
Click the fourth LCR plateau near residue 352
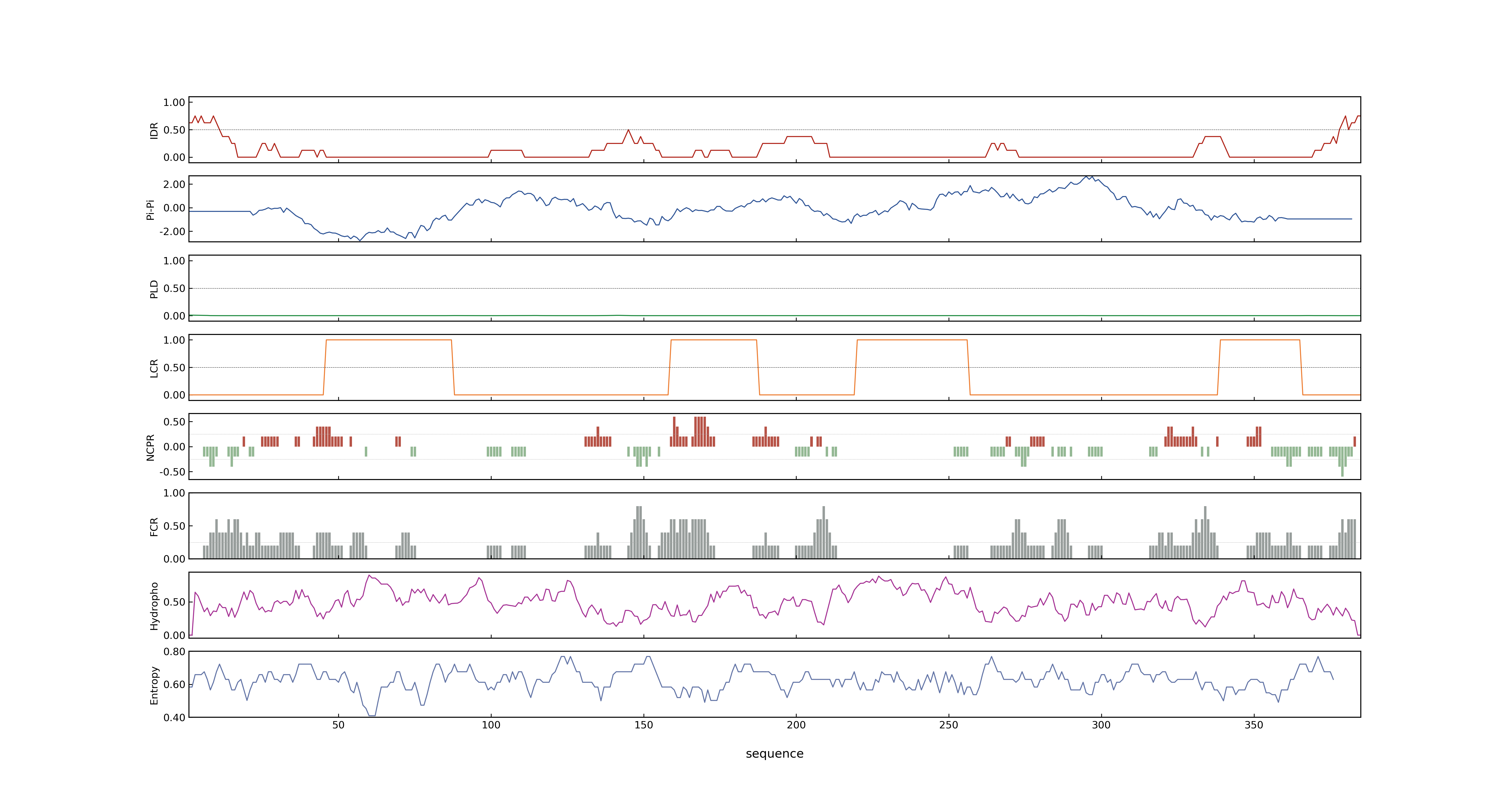point(1260,340)
